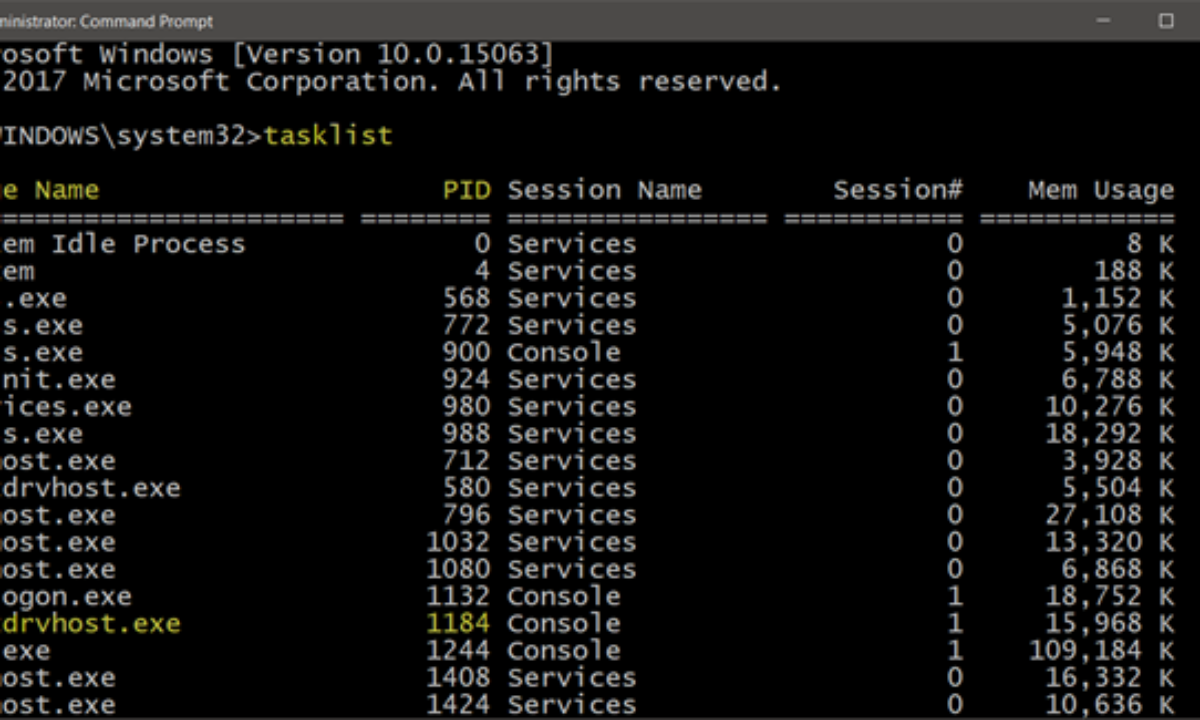Image resolution: width=1200 pixels, height=720 pixels.
Task: Click the PID value 1424
Action: (458, 705)
